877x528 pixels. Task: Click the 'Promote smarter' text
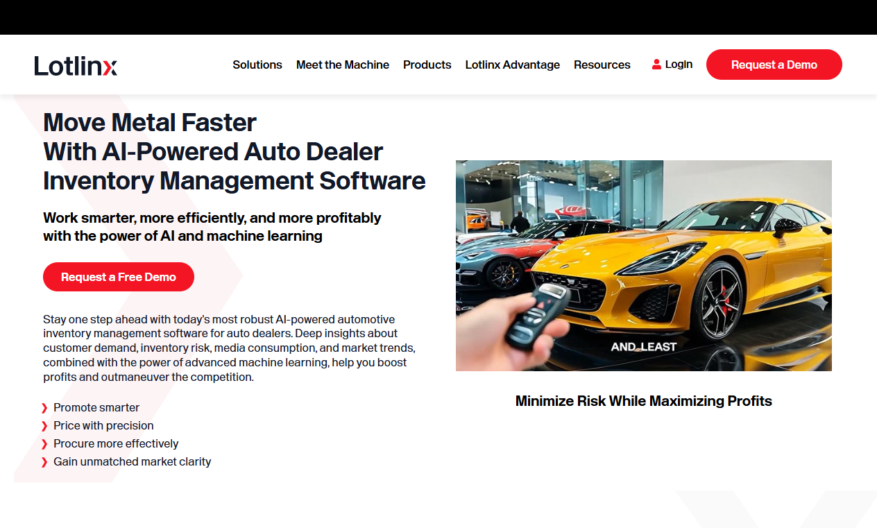click(x=96, y=408)
